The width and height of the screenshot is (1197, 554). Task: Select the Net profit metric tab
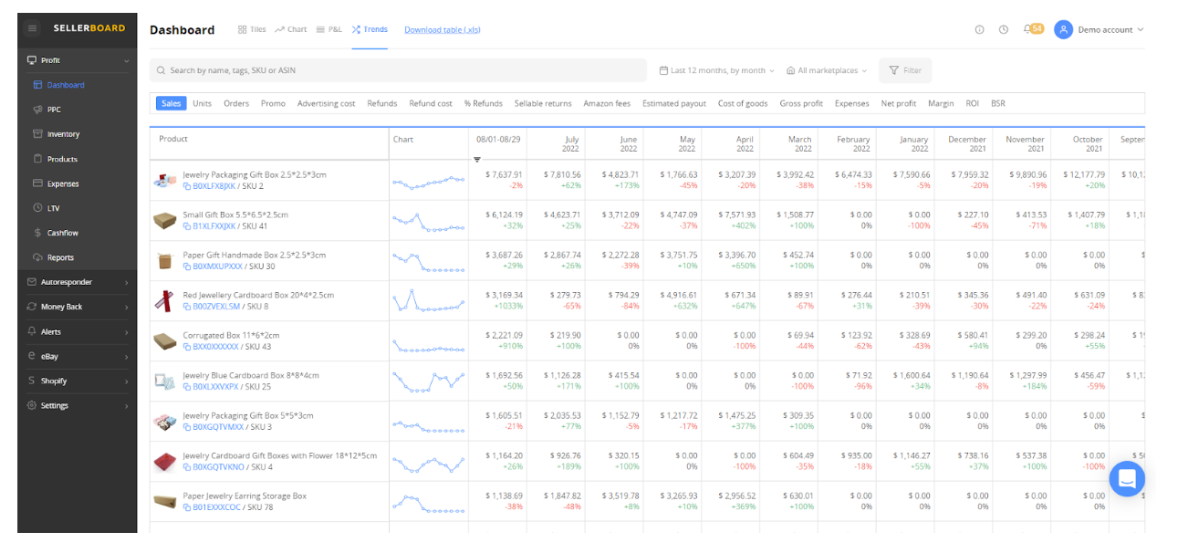pyautogui.click(x=898, y=103)
